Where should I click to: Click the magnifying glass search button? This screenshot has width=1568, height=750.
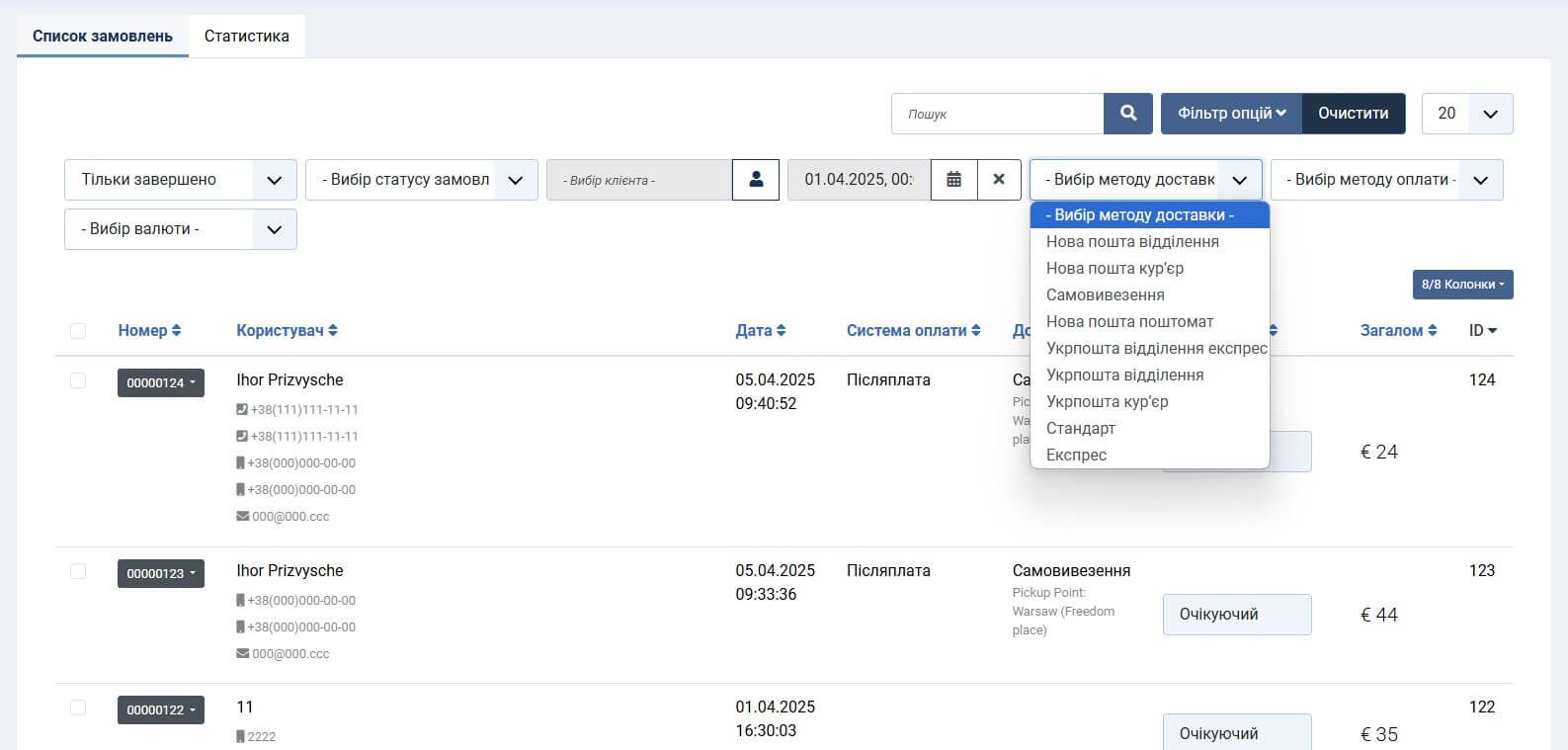[1127, 114]
